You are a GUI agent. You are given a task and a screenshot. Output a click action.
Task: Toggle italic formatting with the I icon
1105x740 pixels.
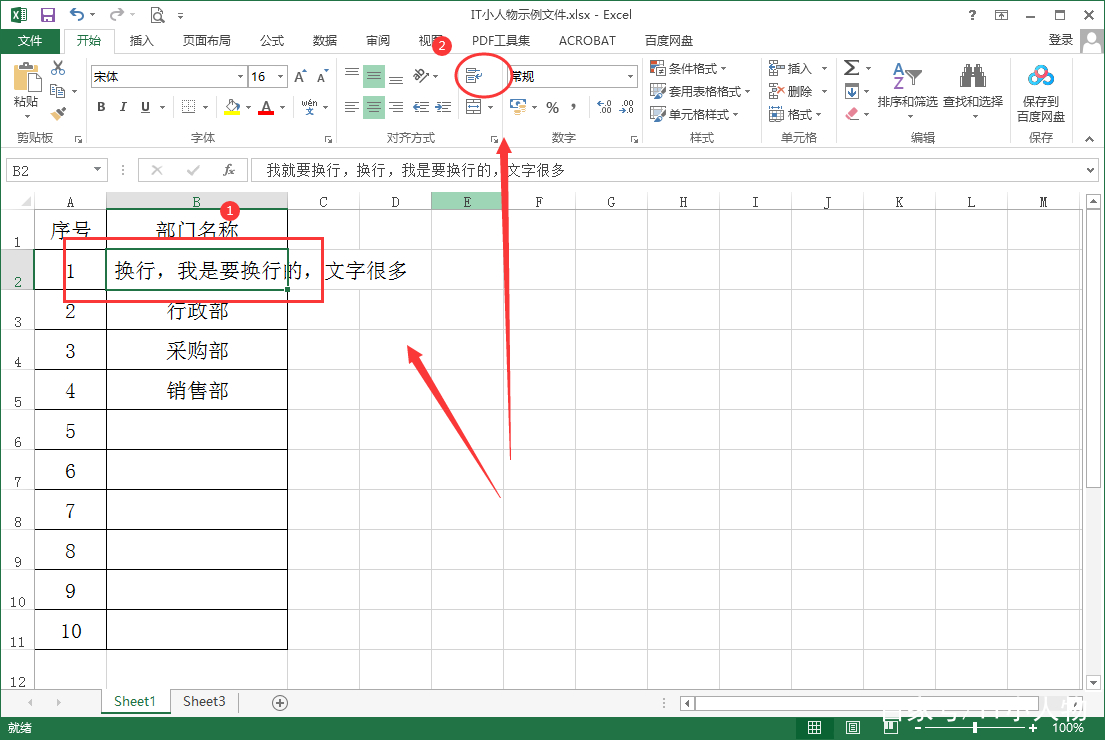tap(123, 106)
